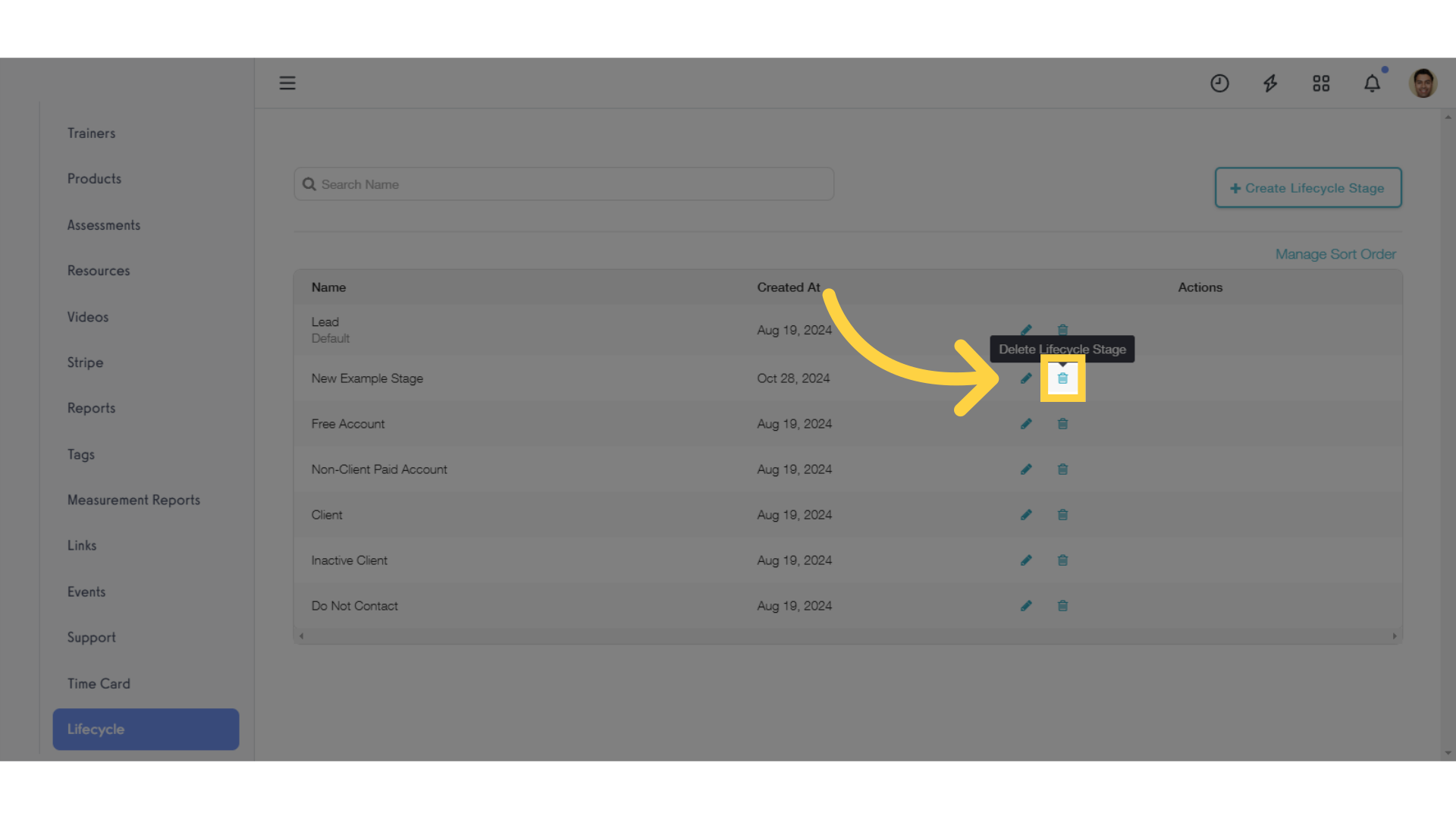
Task: Delete the Do Not Contact stage
Action: pos(1062,605)
